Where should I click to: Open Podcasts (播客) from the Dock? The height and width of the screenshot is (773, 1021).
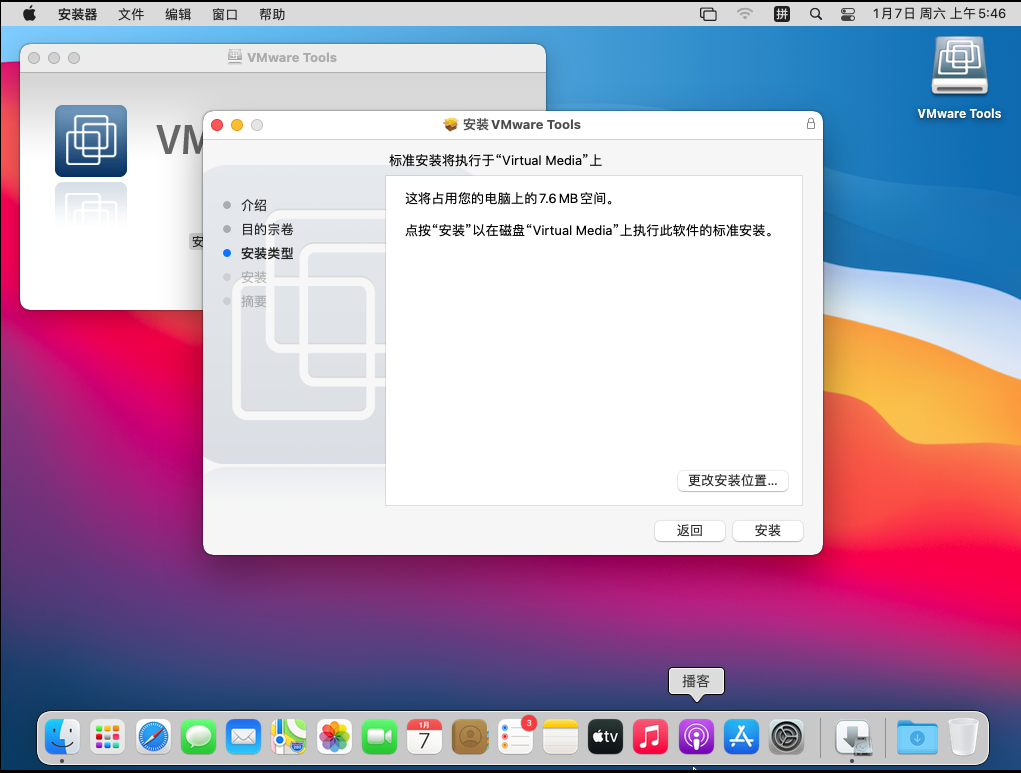click(x=696, y=737)
